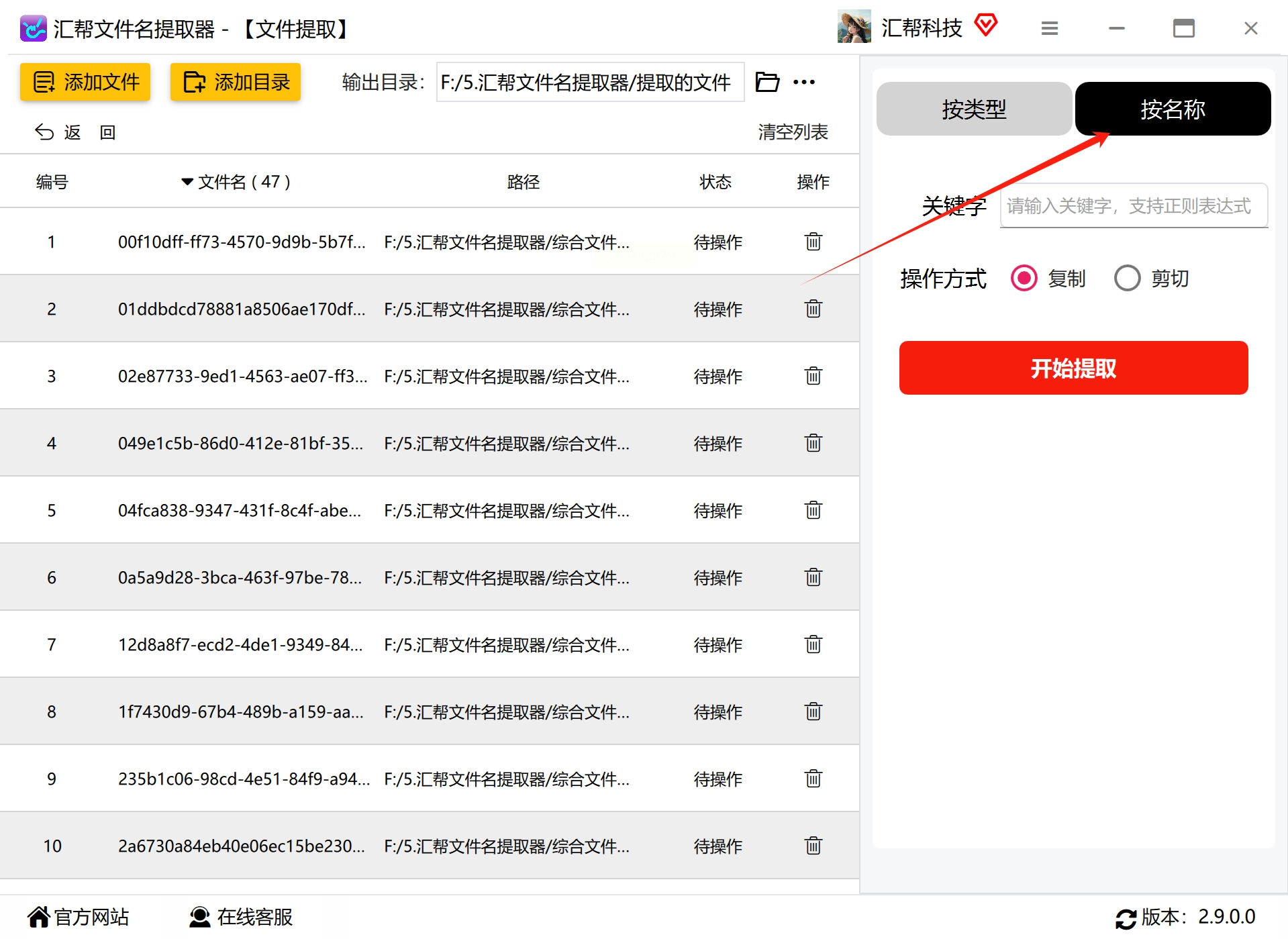Image resolution: width=1288 pixels, height=939 pixels.
Task: Click the VIP diamond icon
Action: pyautogui.click(x=986, y=26)
